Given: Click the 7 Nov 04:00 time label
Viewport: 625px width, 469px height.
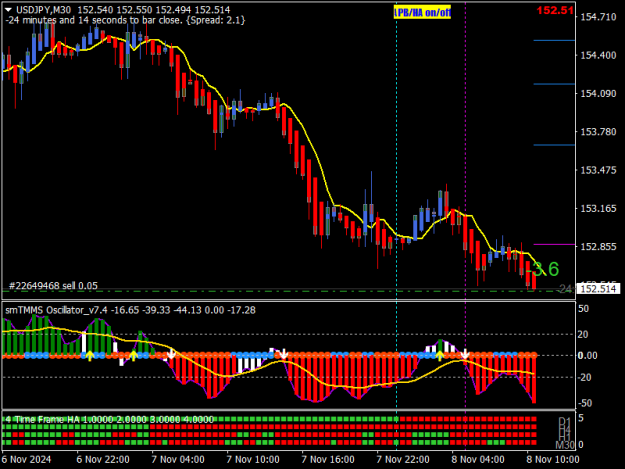Looking at the screenshot, I should pyautogui.click(x=178, y=459).
